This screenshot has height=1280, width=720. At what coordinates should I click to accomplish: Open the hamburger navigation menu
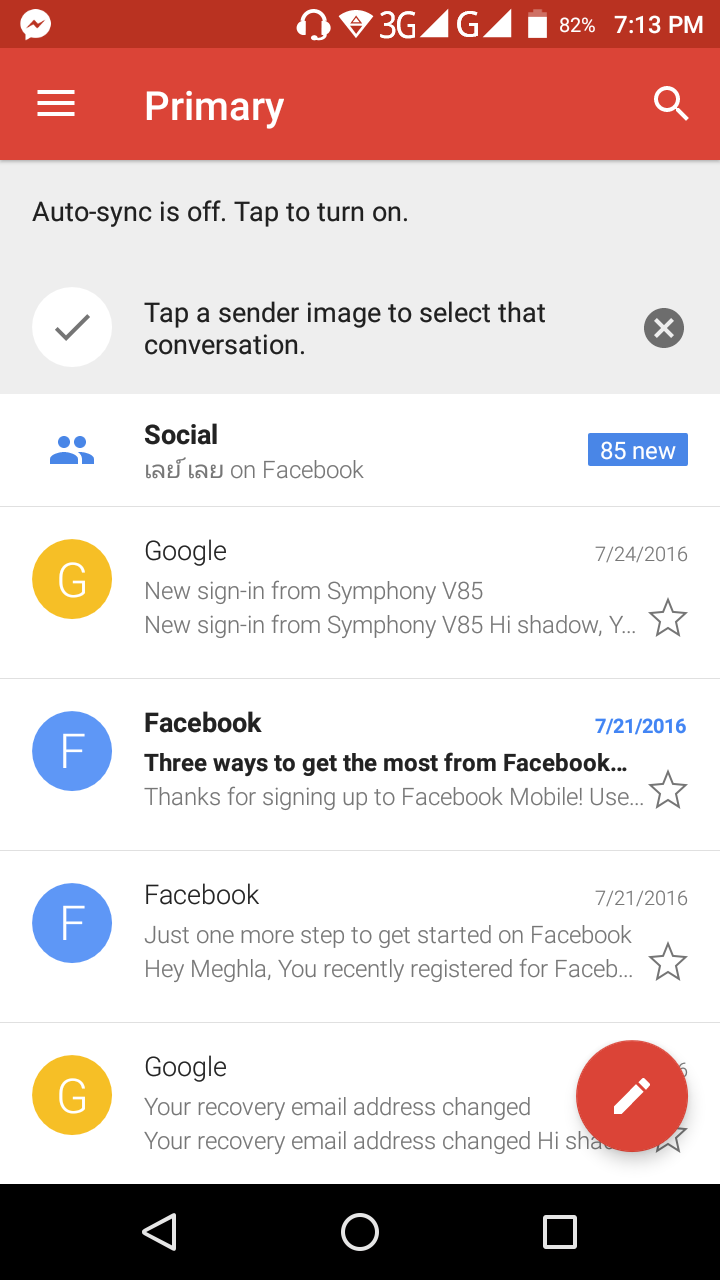(56, 105)
